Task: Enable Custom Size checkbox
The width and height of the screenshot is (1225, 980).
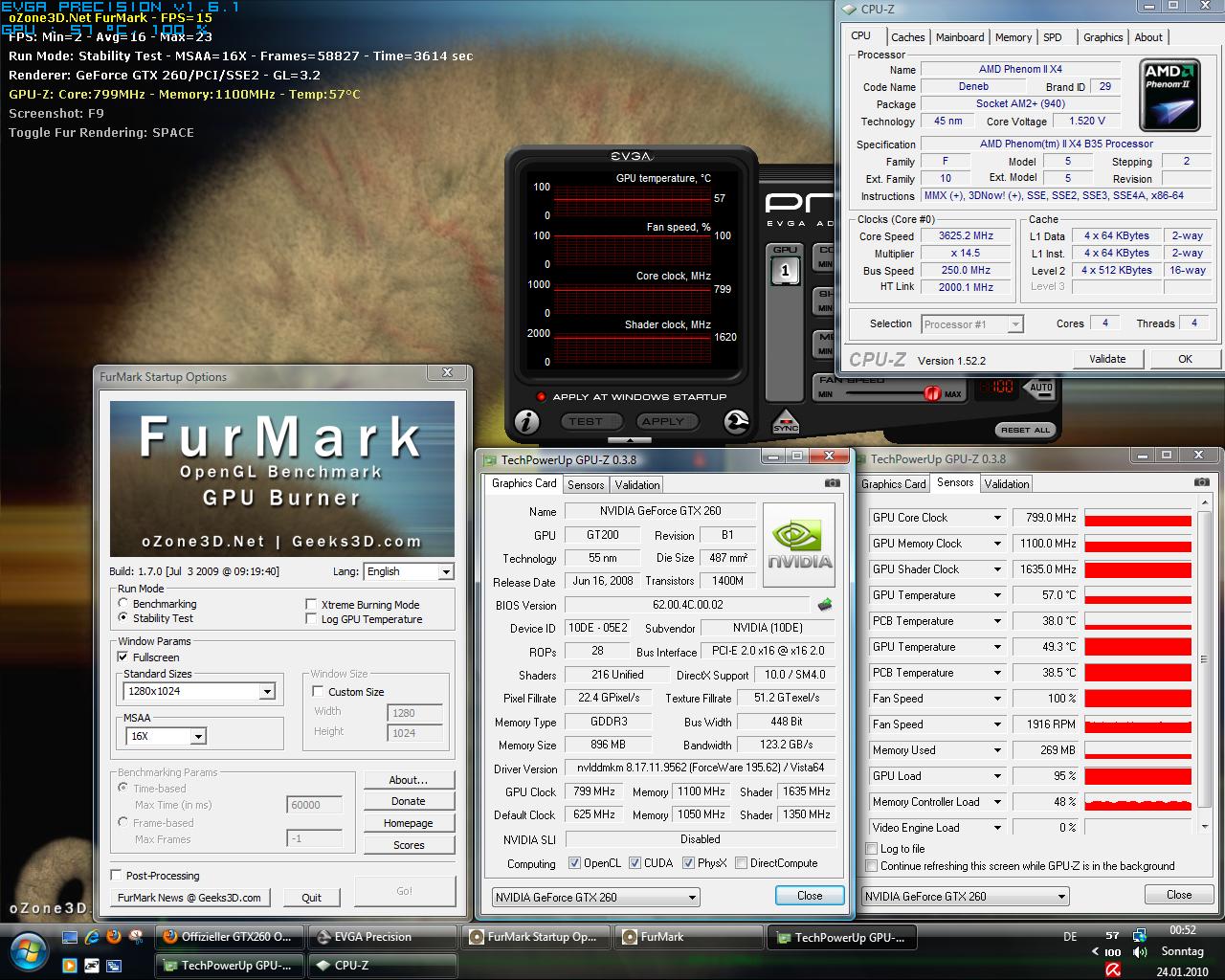Action: point(318,692)
